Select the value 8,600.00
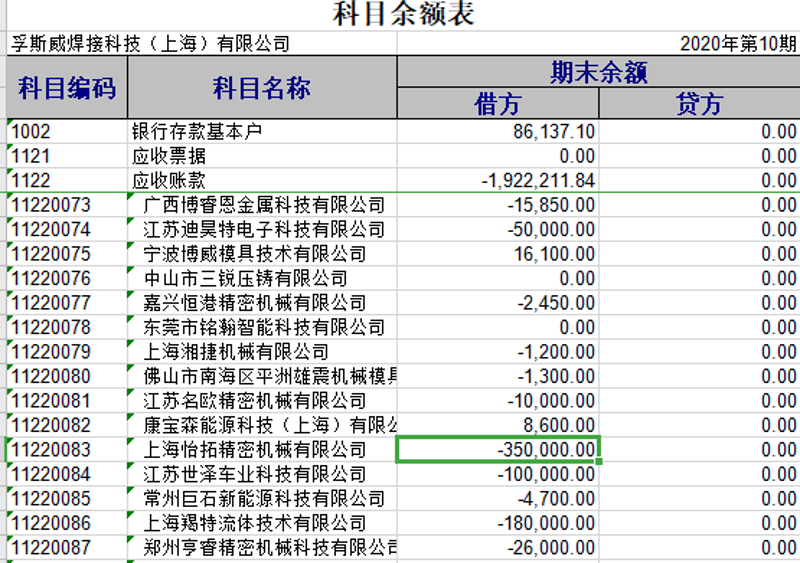The height and width of the screenshot is (563, 800). click(x=498, y=426)
